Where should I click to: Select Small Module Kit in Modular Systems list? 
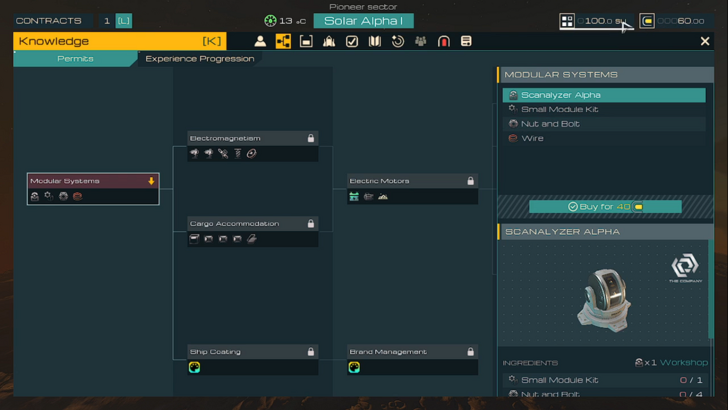point(604,109)
